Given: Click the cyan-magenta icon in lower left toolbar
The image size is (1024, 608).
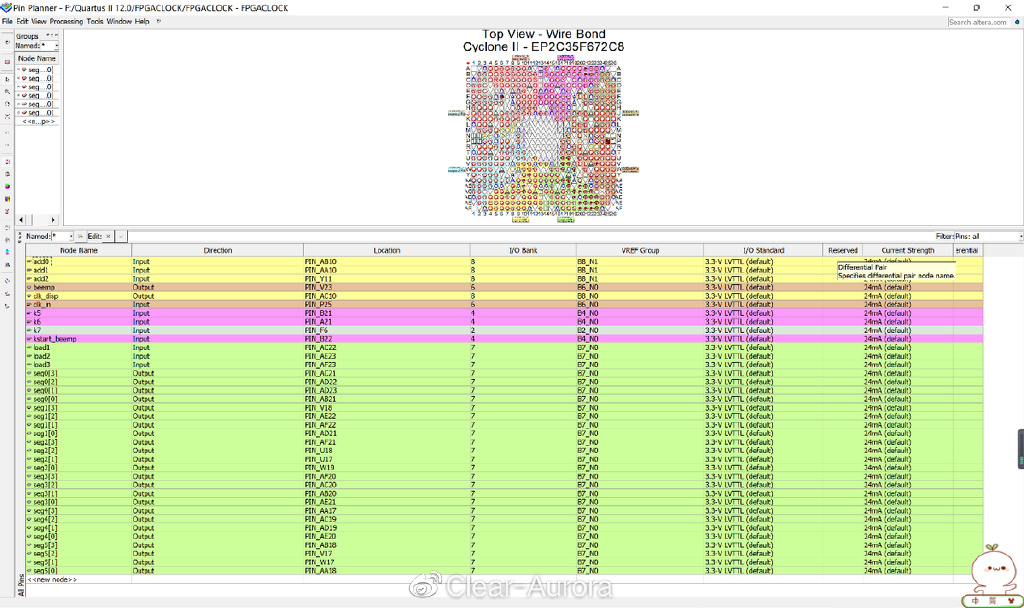Looking at the screenshot, I should tap(7, 251).
